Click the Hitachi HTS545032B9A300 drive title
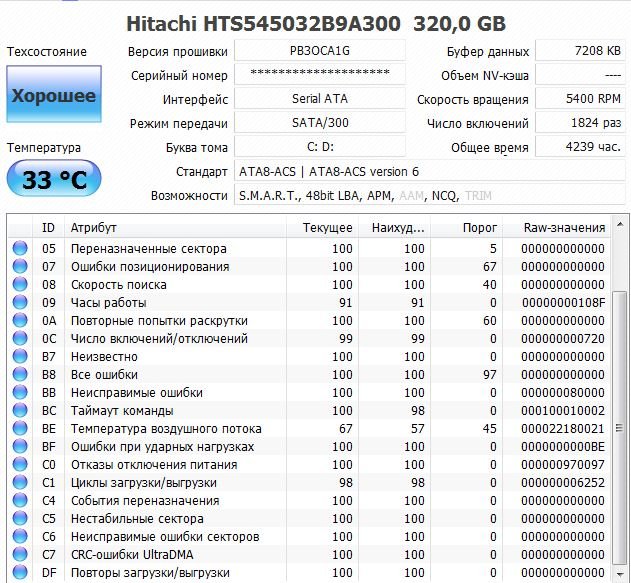 click(x=264, y=24)
